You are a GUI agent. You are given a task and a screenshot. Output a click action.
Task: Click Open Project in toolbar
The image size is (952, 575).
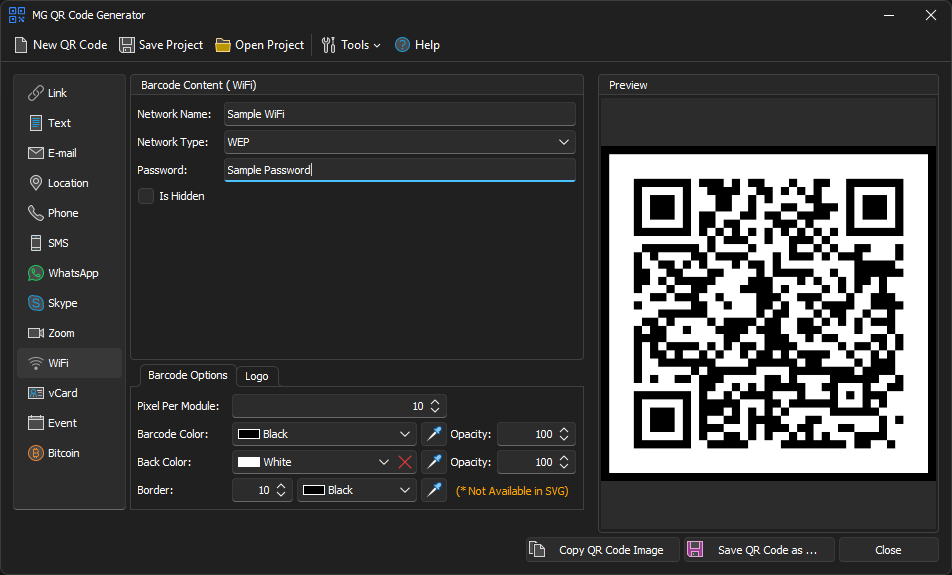pos(260,45)
